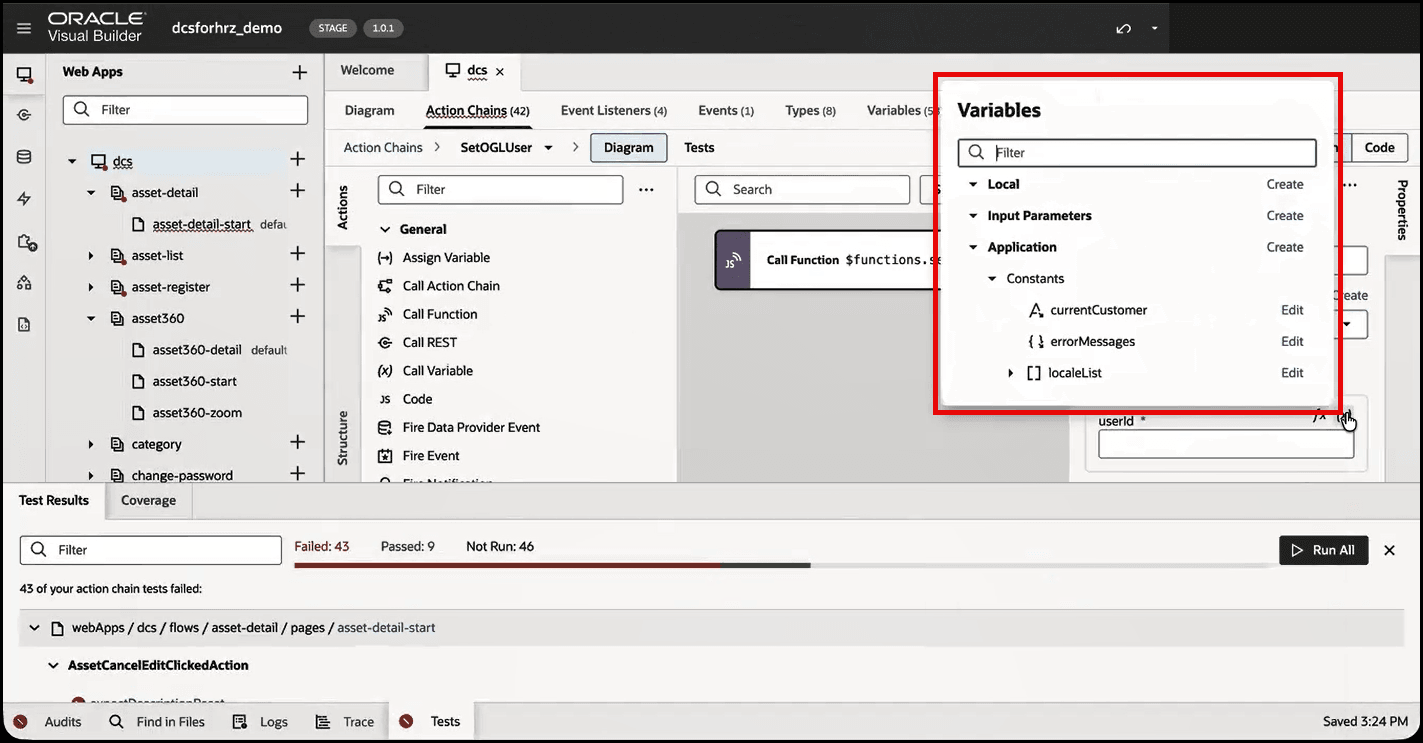Open the SetOGLUser action chain dropdown

click(x=548, y=148)
